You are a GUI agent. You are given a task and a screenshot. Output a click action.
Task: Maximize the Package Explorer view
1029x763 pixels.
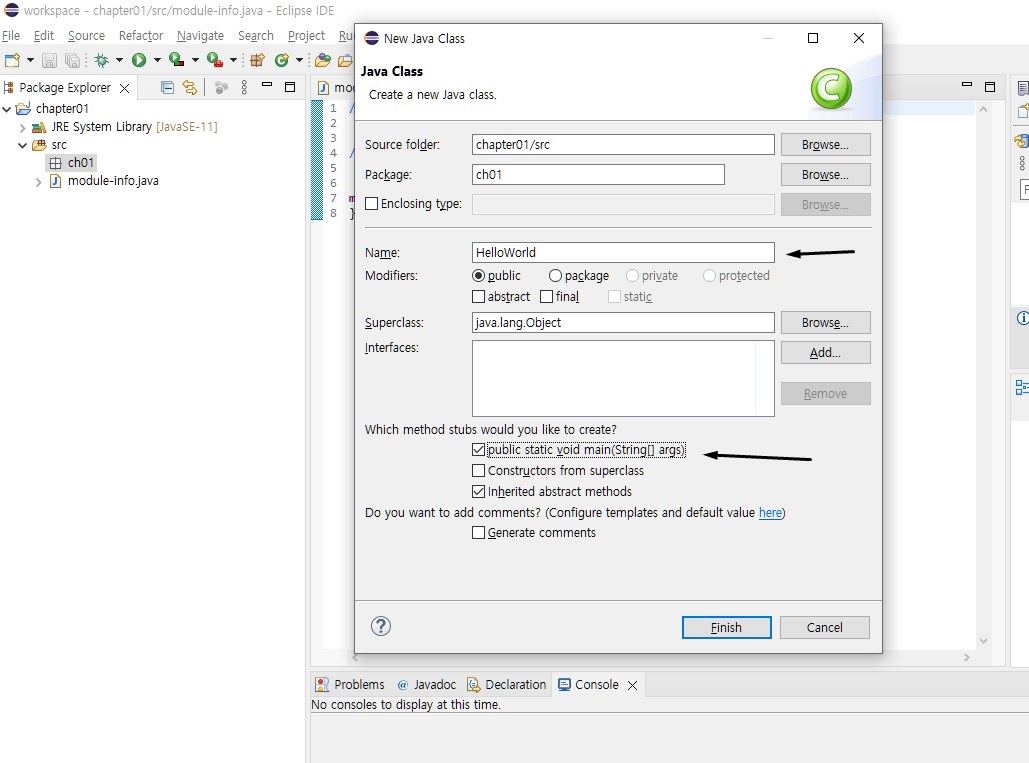[290, 87]
